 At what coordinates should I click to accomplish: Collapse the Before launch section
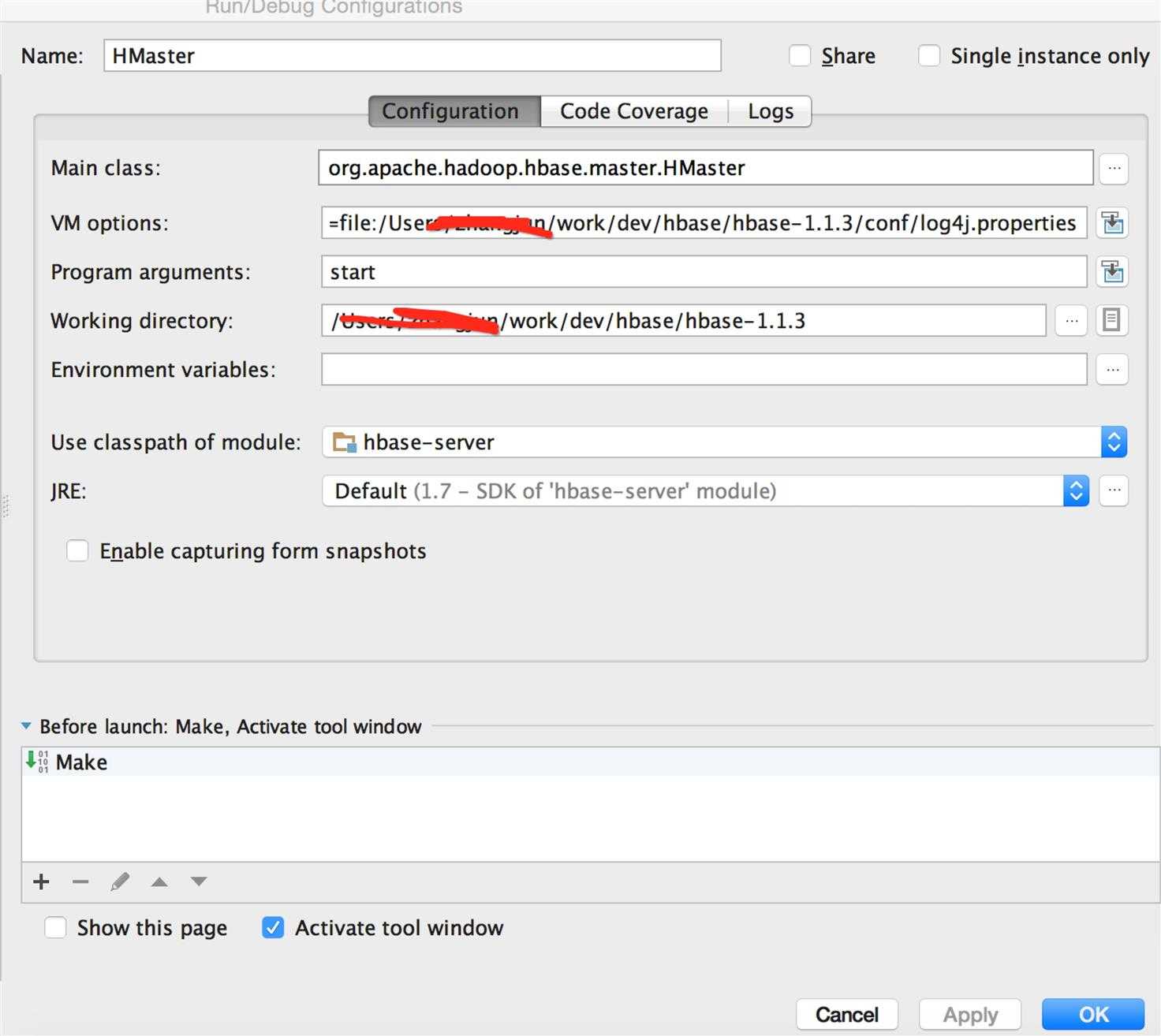pyautogui.click(x=26, y=726)
